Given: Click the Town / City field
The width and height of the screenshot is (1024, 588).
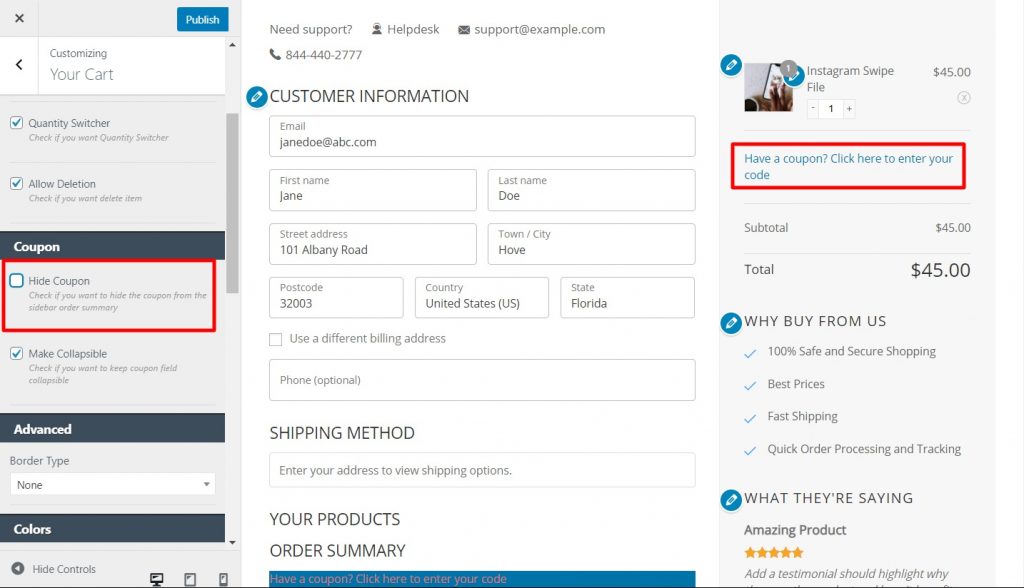Looking at the screenshot, I should coord(592,244).
